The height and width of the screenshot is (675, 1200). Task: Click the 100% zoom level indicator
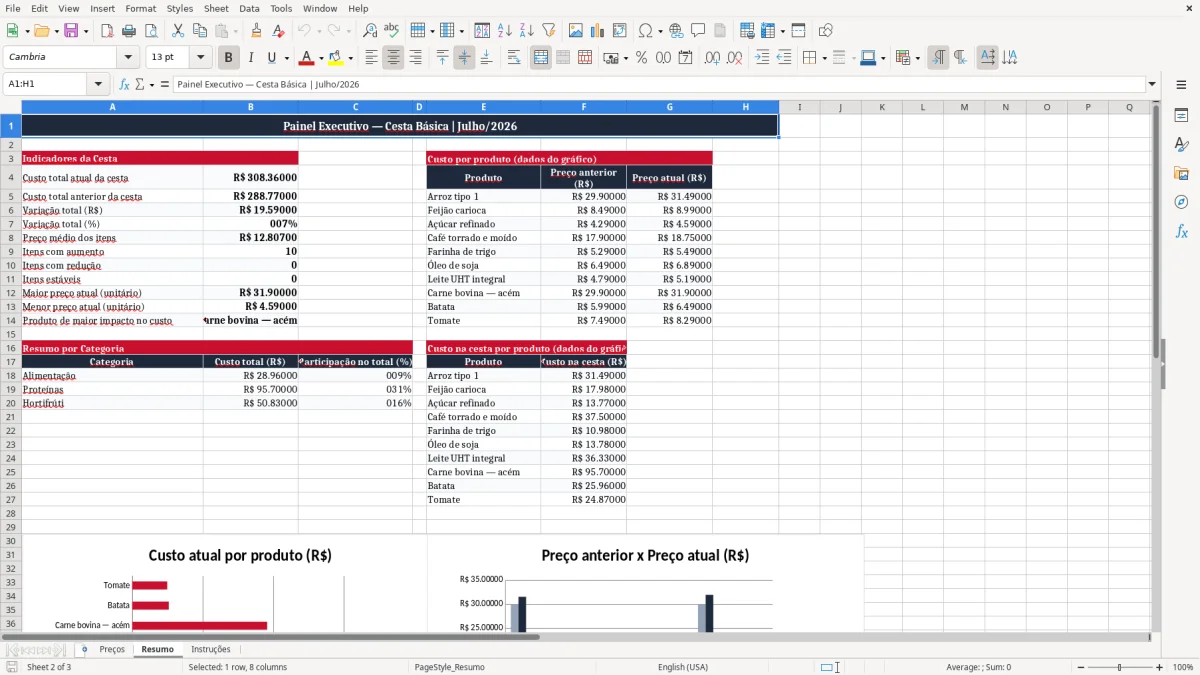click(x=1183, y=667)
